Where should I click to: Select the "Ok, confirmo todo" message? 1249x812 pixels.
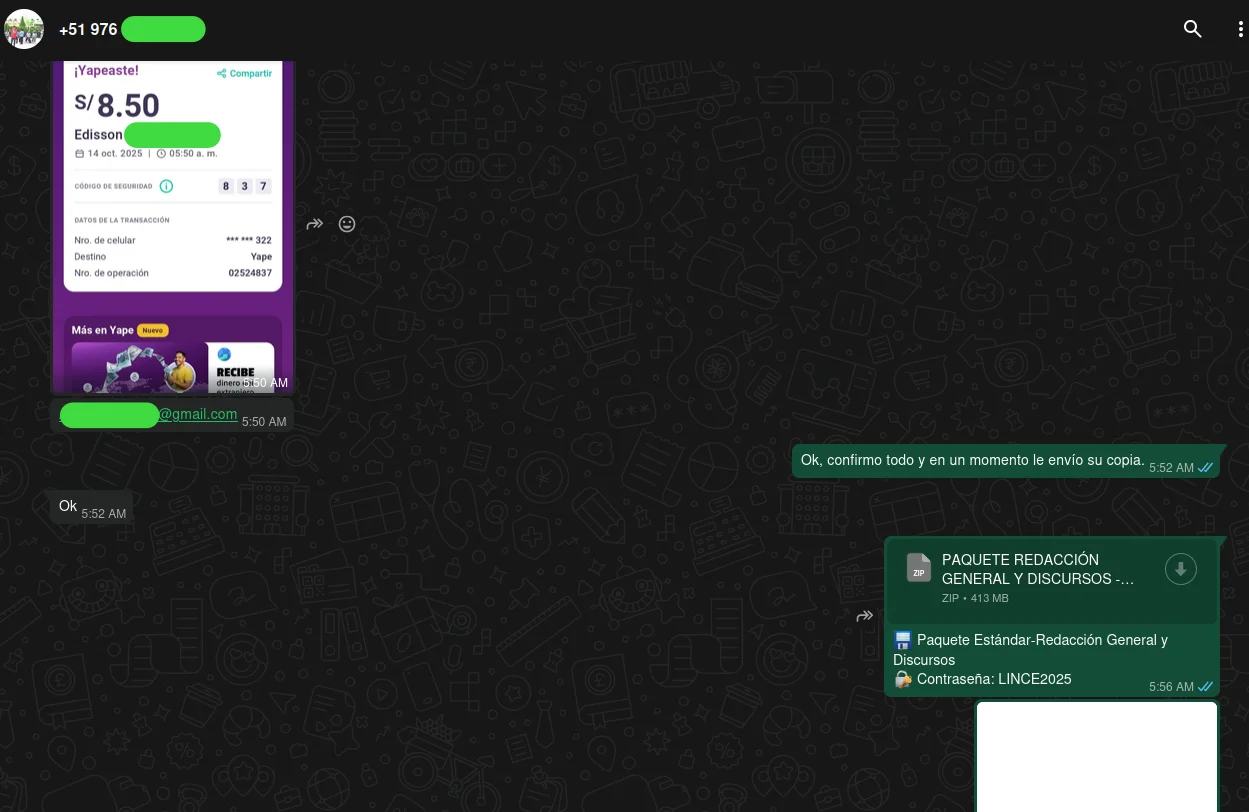972,460
